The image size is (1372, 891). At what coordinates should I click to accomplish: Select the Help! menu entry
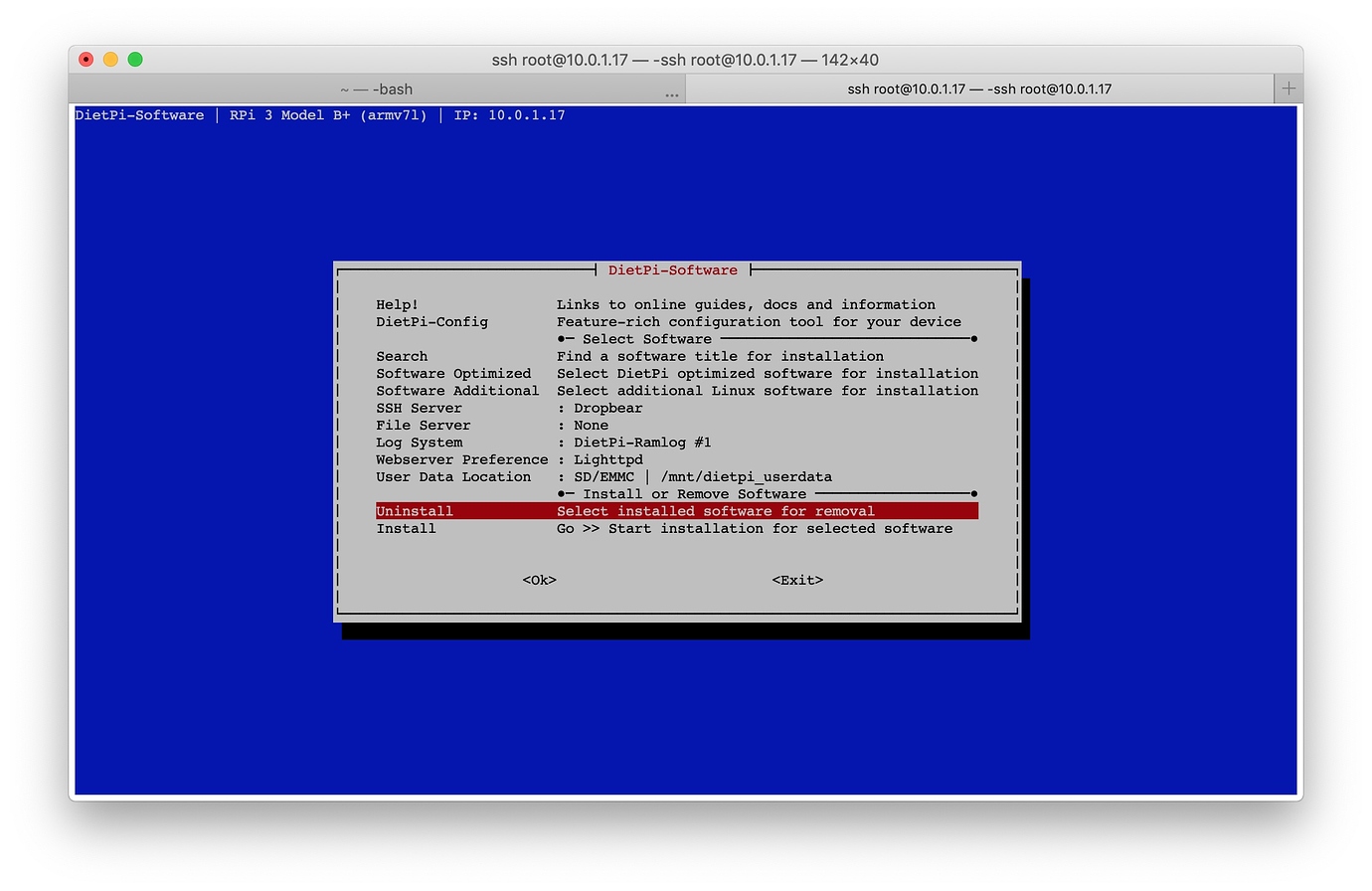[676, 304]
